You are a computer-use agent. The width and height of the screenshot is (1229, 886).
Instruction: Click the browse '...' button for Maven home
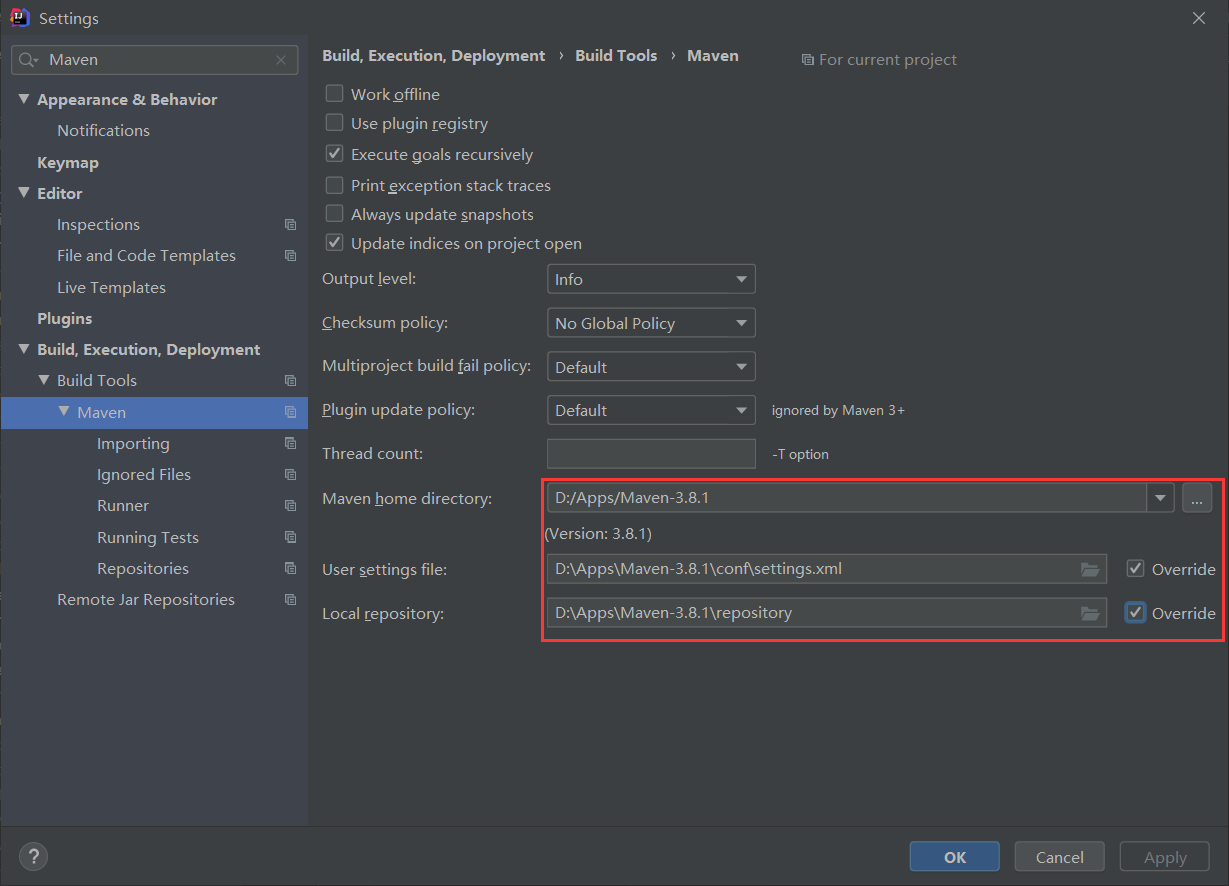click(x=1197, y=498)
